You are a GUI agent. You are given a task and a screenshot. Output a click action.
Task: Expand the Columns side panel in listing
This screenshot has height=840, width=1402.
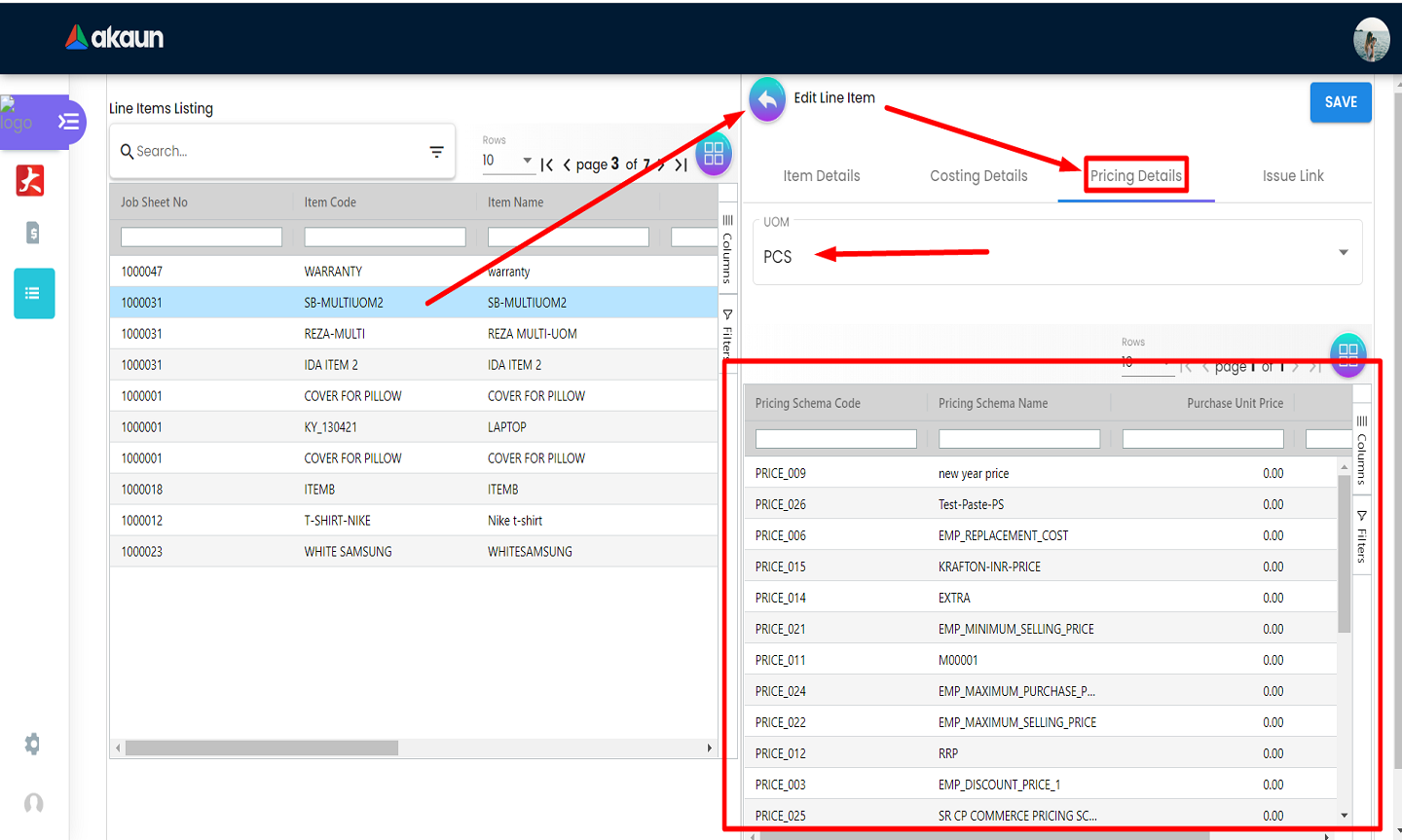pyautogui.click(x=727, y=248)
